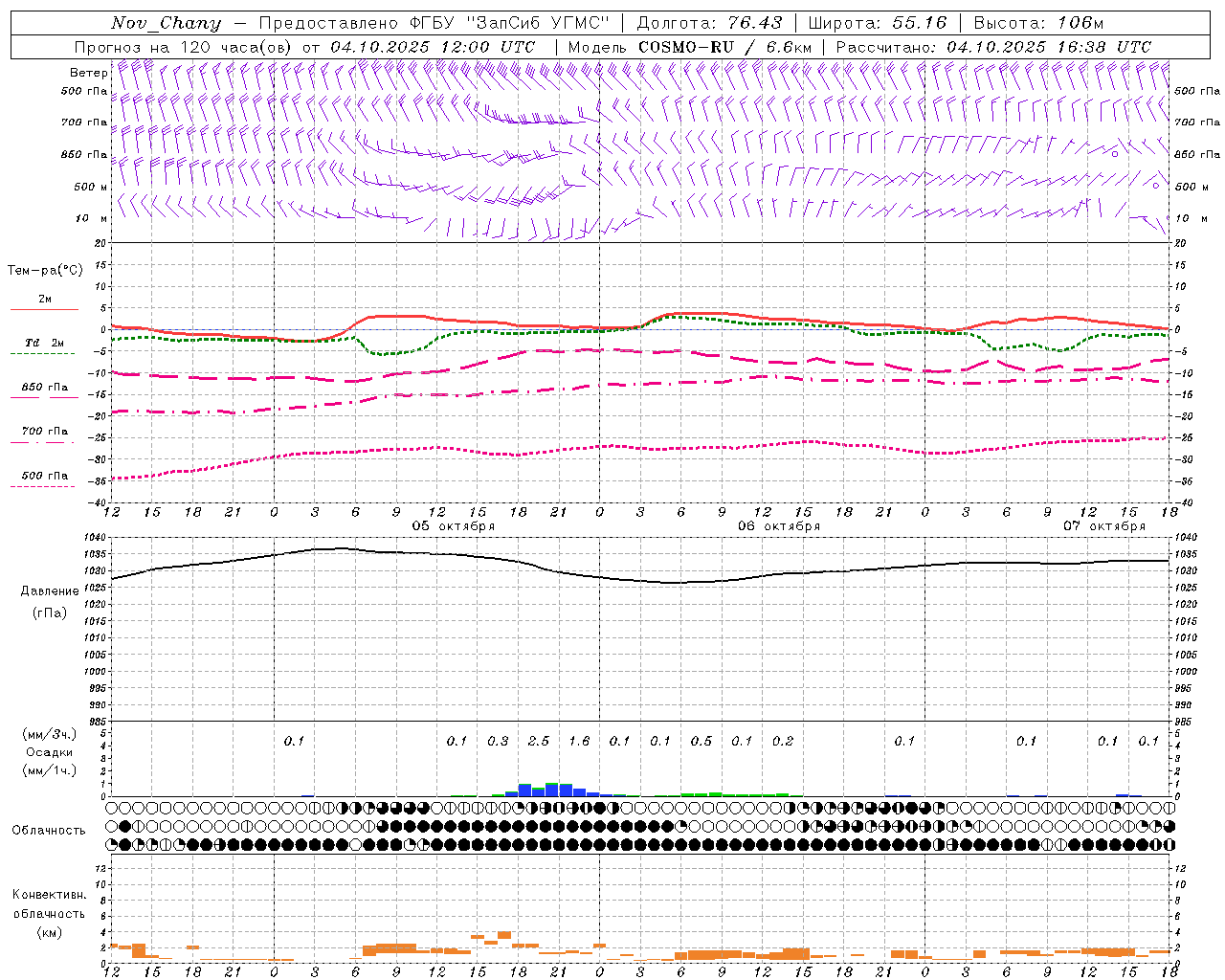Click the 1.6 precipitation amount
The width and height of the screenshot is (1225, 980).
point(579,742)
